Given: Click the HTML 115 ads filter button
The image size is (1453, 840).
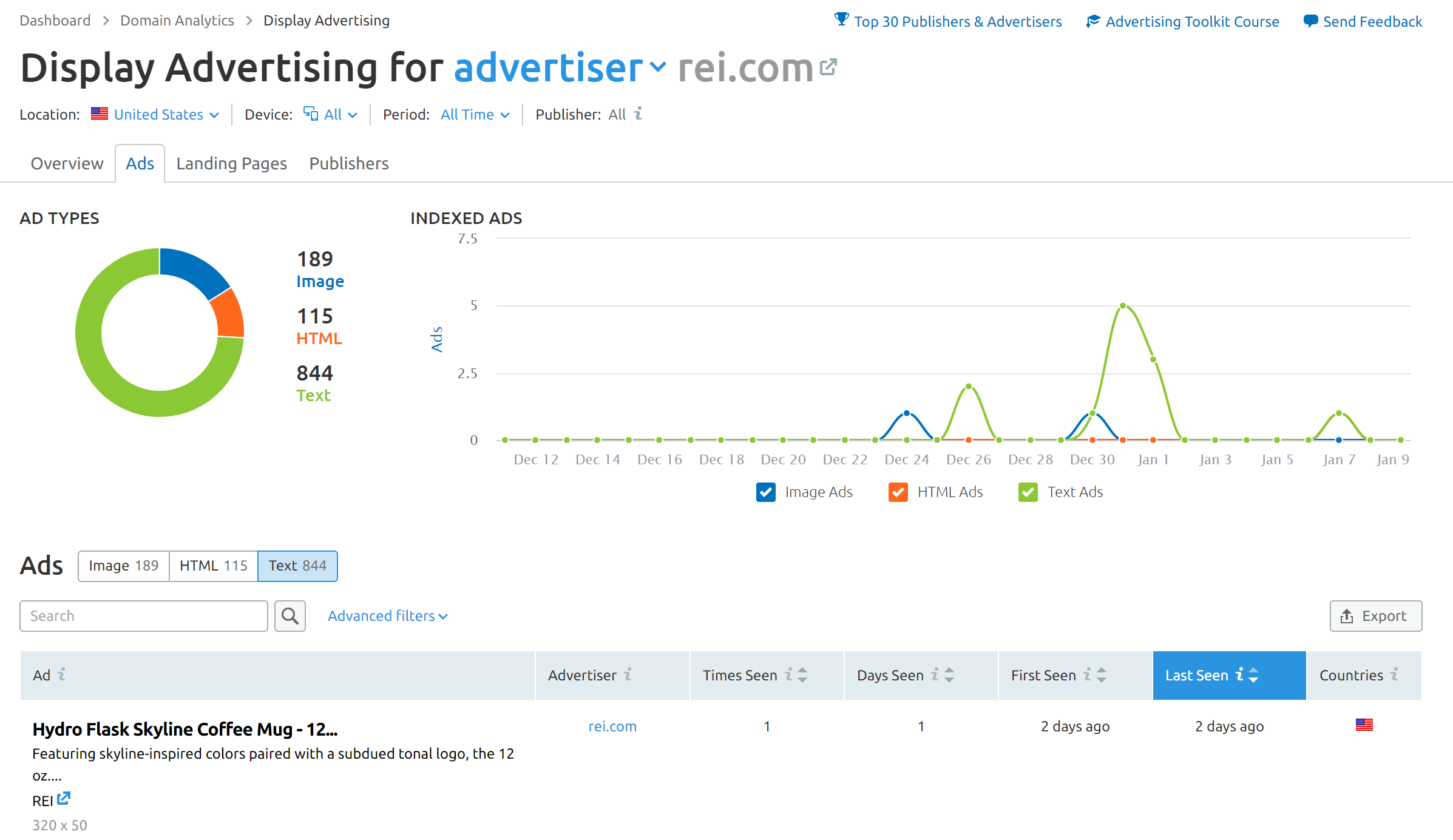Looking at the screenshot, I should [x=214, y=565].
